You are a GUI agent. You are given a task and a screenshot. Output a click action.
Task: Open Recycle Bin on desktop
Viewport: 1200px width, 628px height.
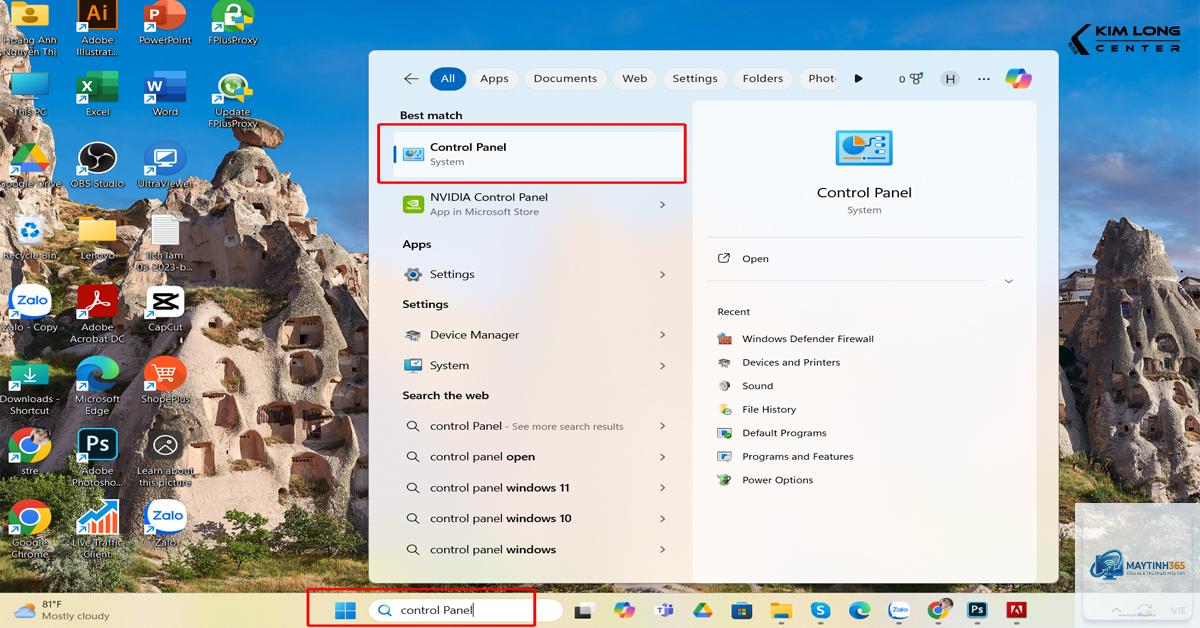[30, 238]
